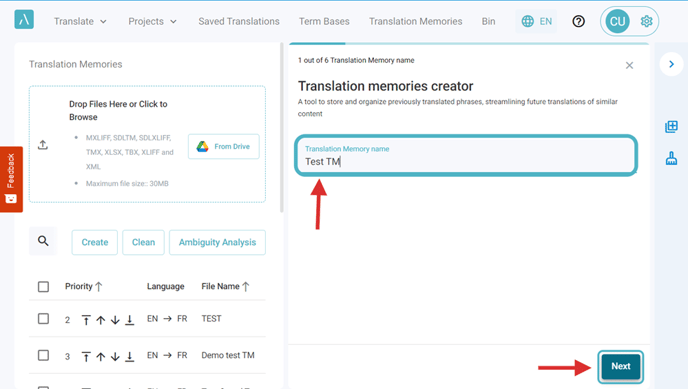Screen dimensions: 688x389
Task: Click the Translation Memory name input field
Action: tap(466, 156)
